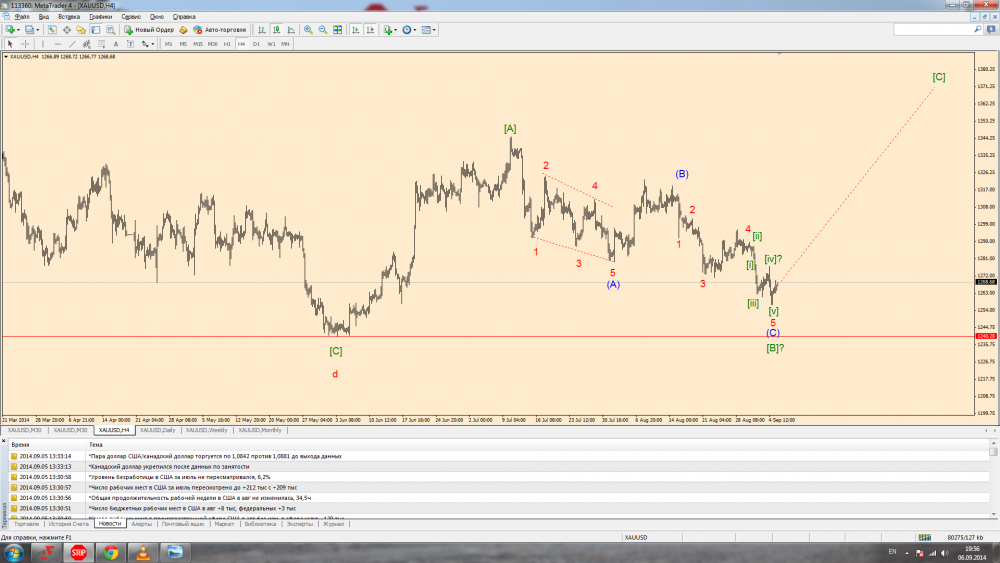The width and height of the screenshot is (1000, 563).
Task: Switch to Candlestick chart display
Action: pyautogui.click(x=276, y=29)
